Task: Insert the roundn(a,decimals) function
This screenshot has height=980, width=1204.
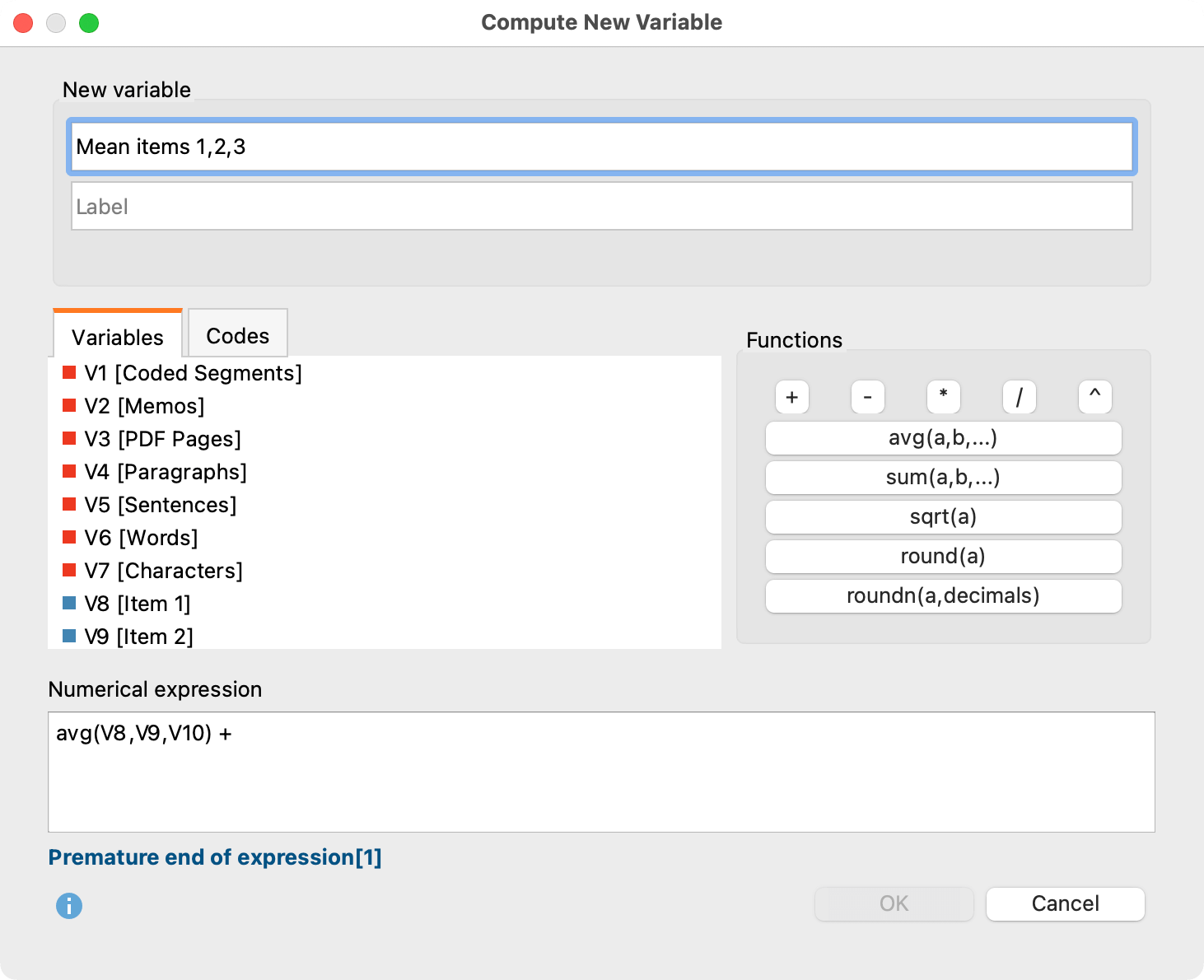Action: pos(943,595)
